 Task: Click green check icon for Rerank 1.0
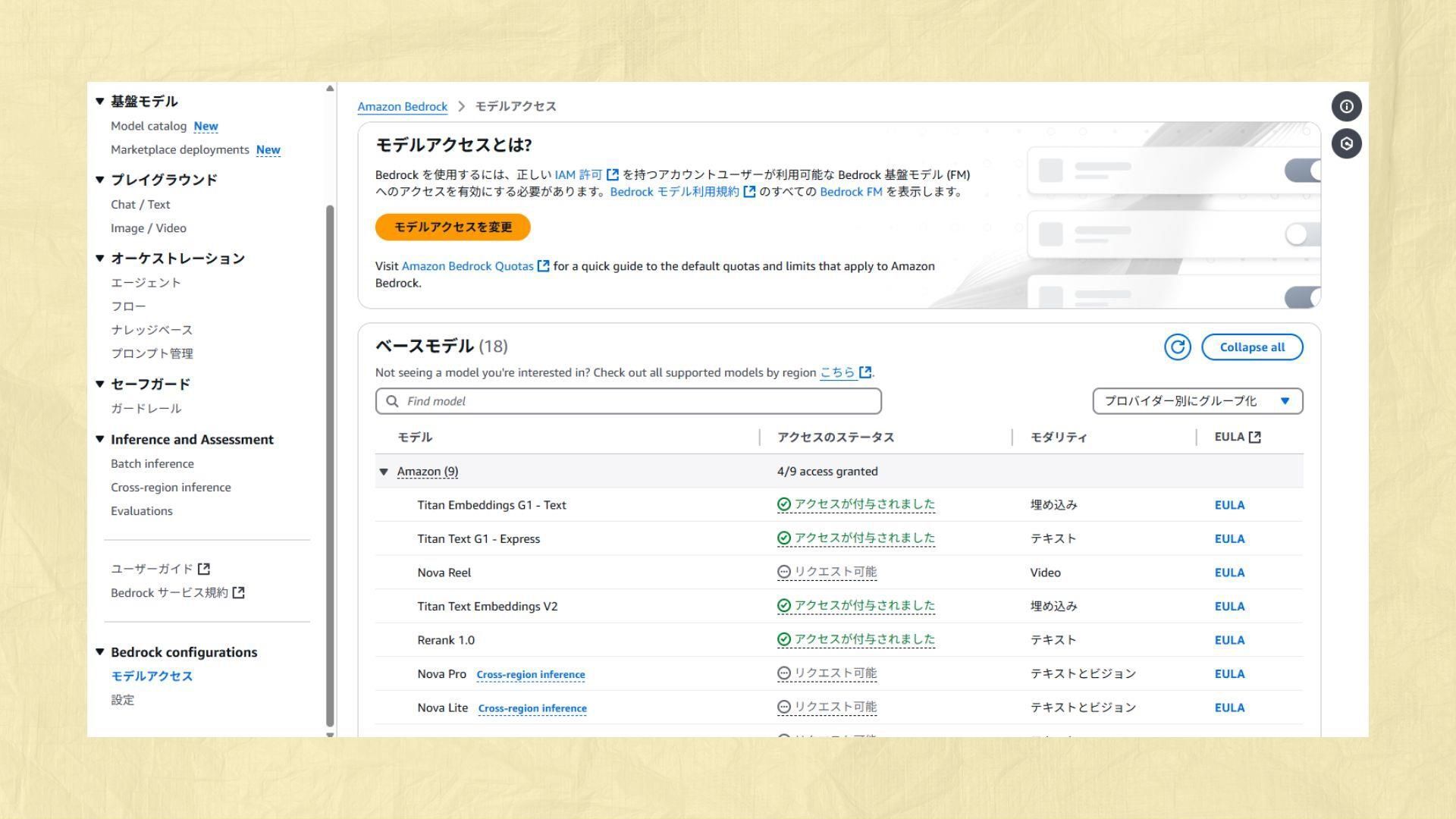(784, 640)
